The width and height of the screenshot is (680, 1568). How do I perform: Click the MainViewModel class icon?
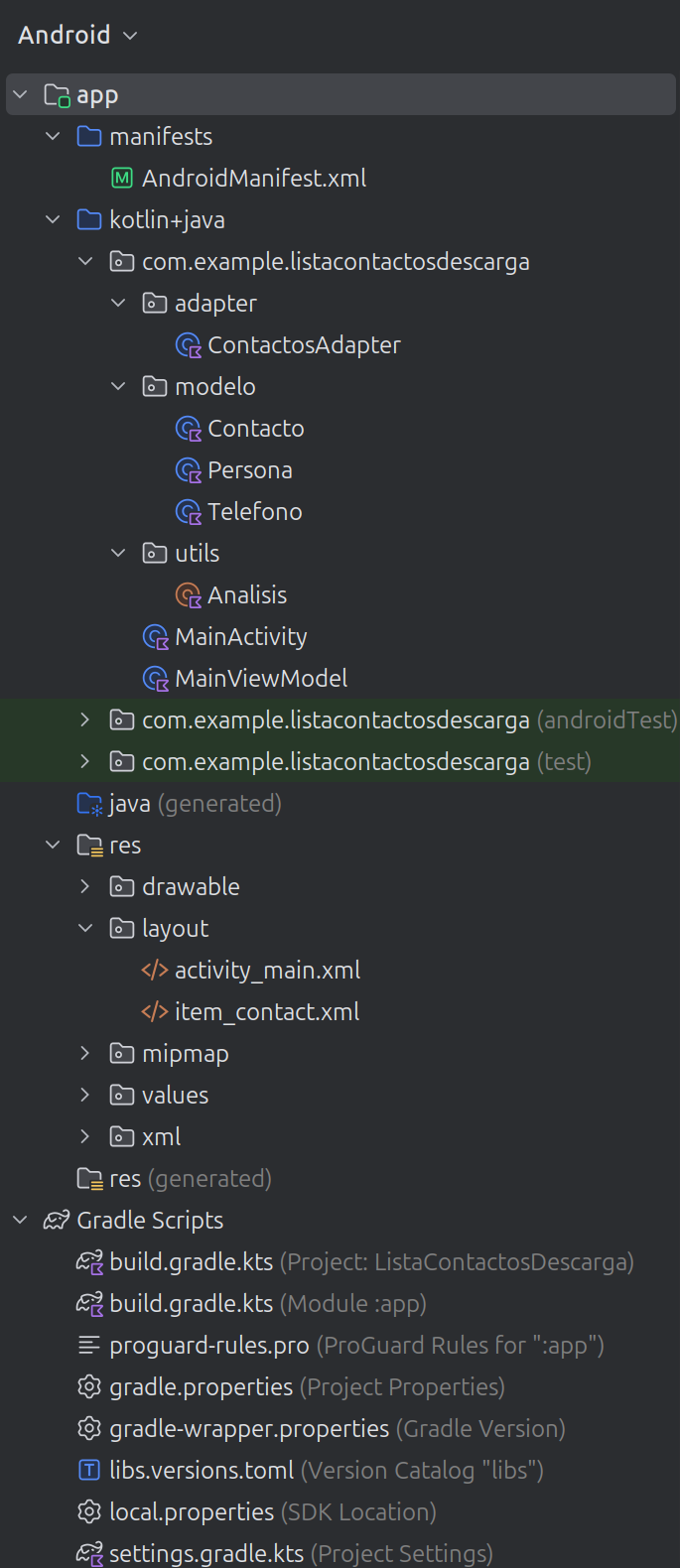pyautogui.click(x=155, y=679)
